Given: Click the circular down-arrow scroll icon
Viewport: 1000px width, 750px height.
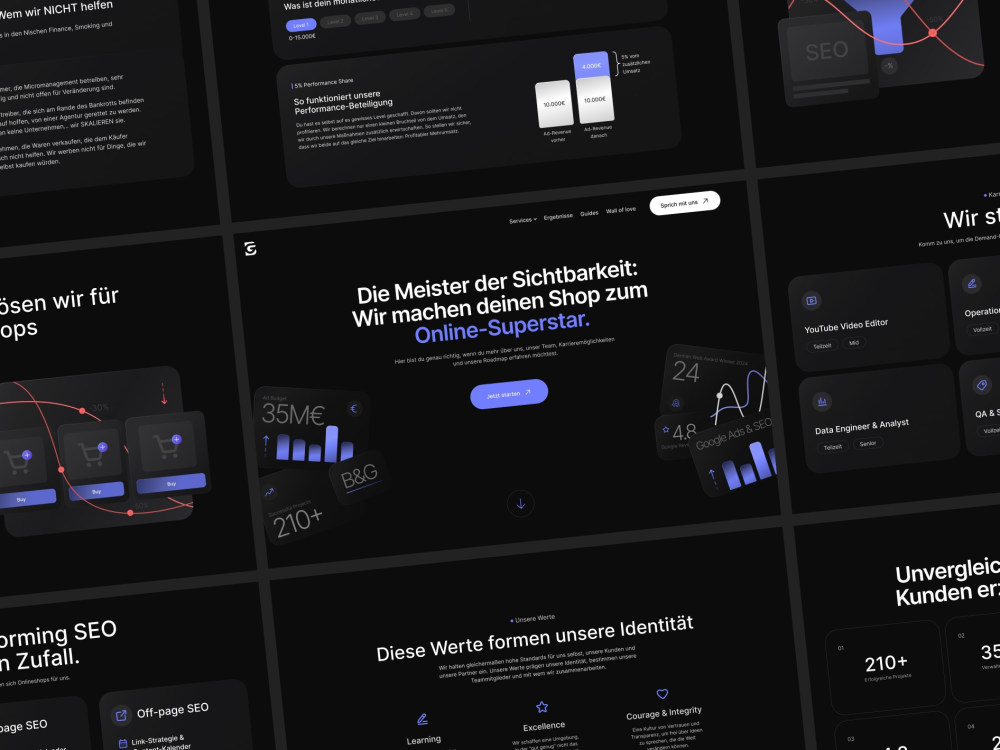Looking at the screenshot, I should click(520, 503).
